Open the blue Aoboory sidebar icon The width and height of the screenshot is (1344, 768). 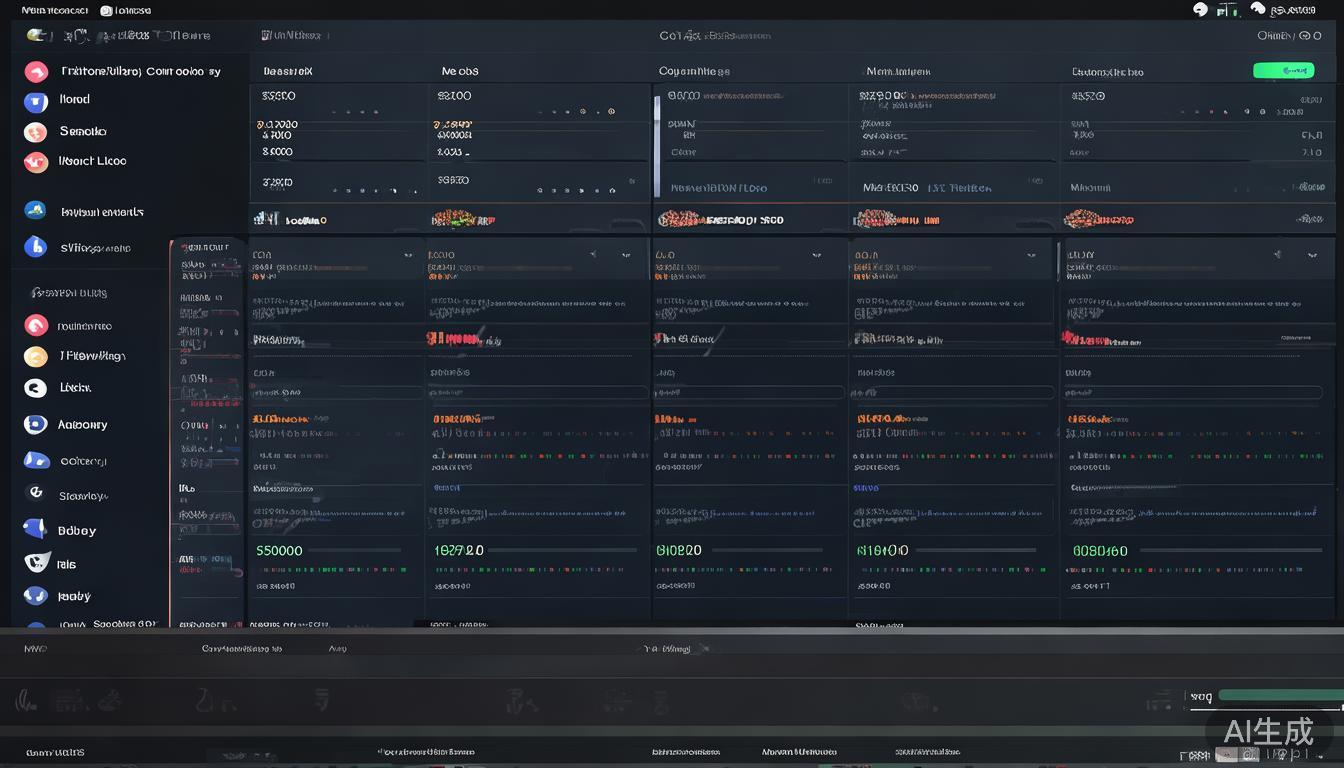36,425
